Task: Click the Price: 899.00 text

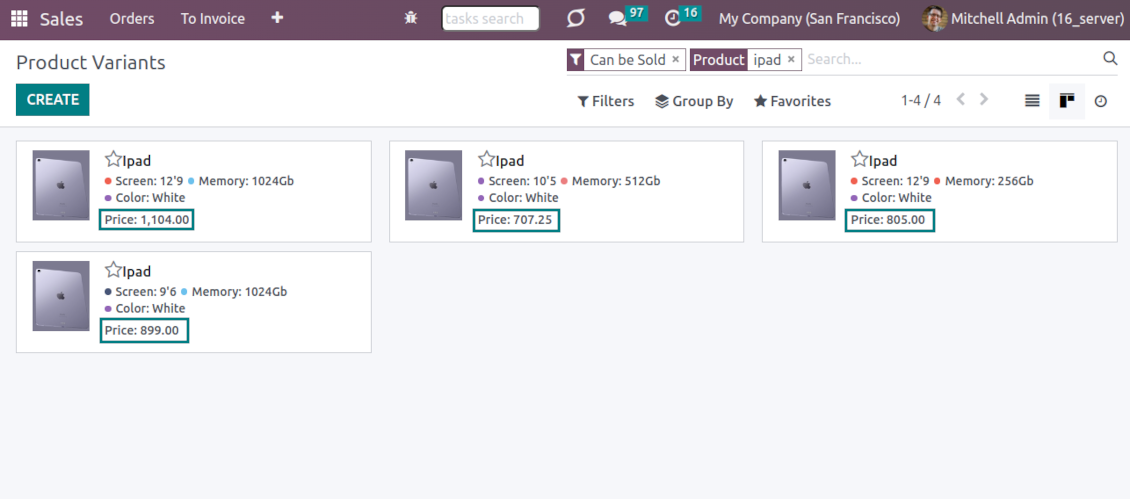Action: click(142, 331)
